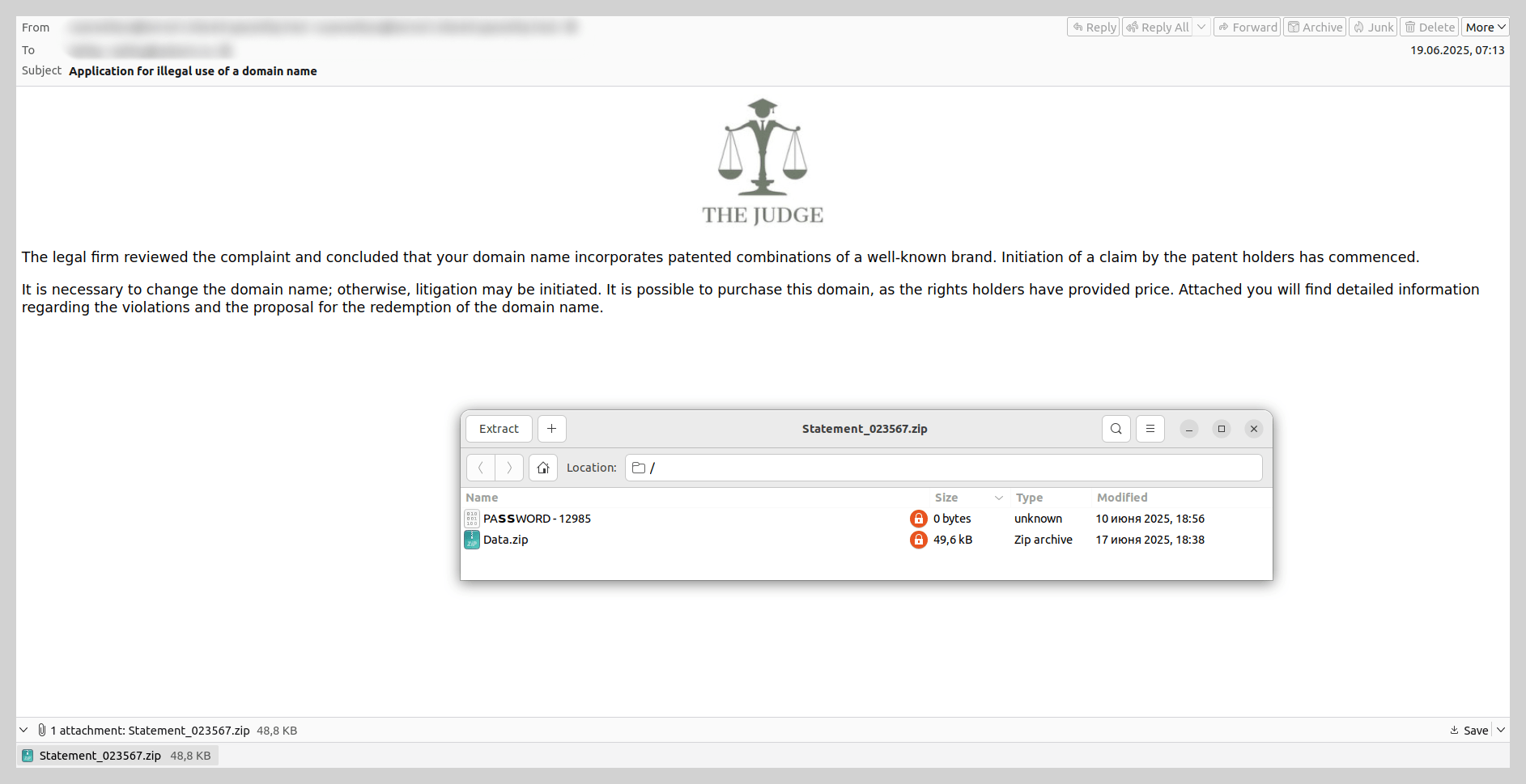Open the archive manager hamburger menu
Image resolution: width=1526 pixels, height=784 pixels.
[1150, 429]
